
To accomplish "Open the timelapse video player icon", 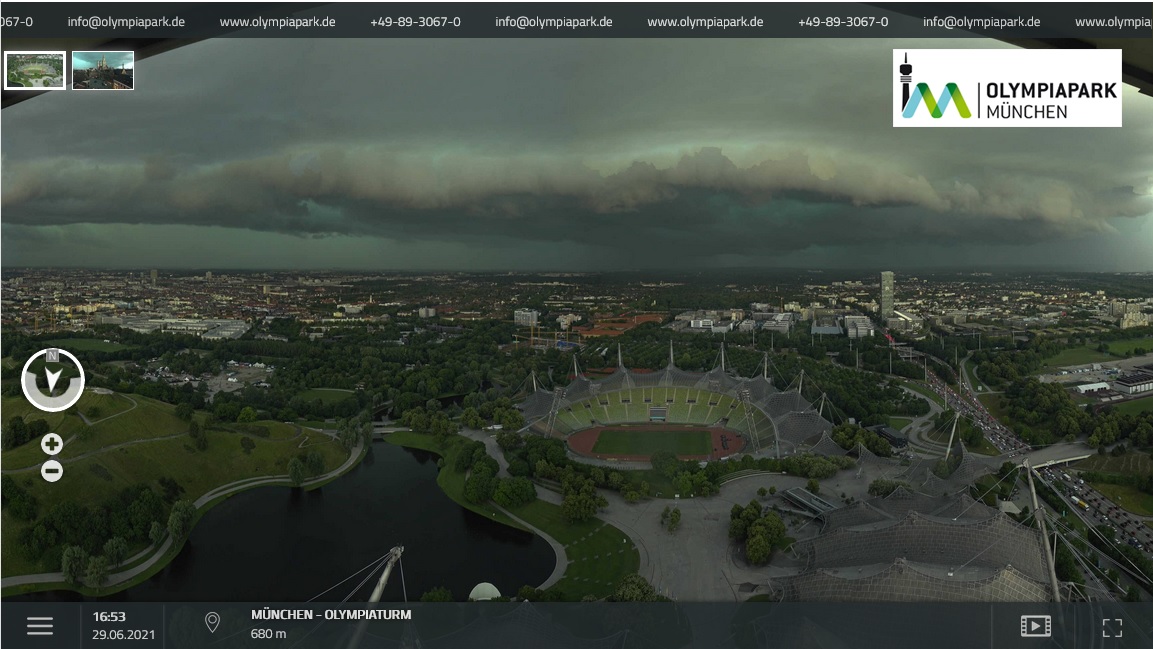I will (x=1035, y=626).
